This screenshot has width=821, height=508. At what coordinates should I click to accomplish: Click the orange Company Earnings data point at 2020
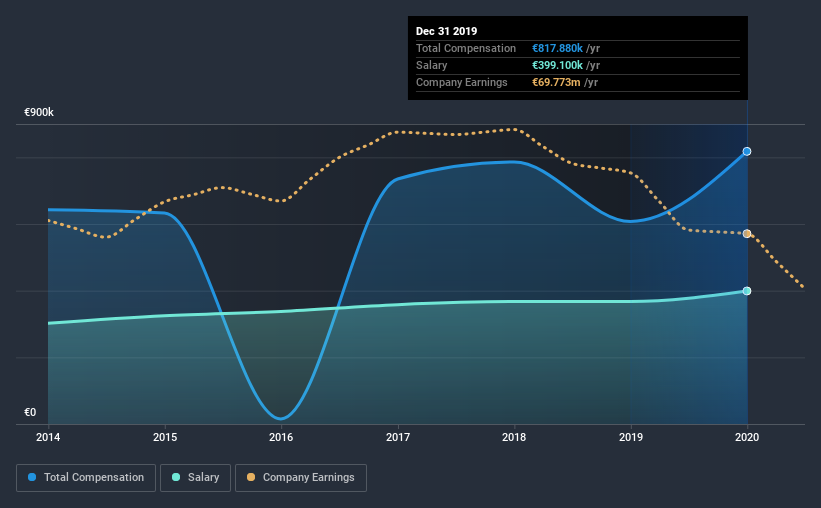pos(747,234)
